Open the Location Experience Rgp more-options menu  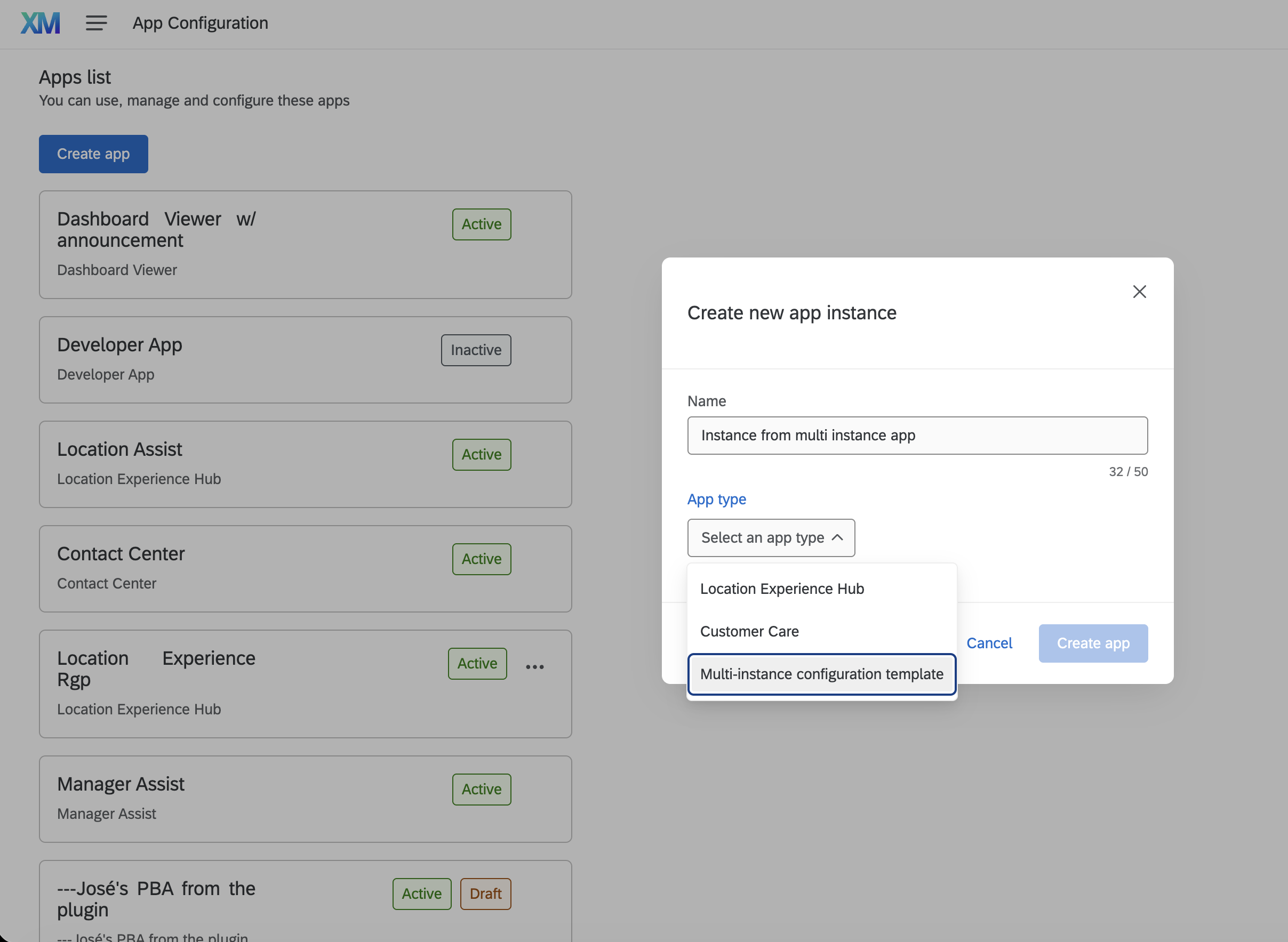tap(534, 666)
